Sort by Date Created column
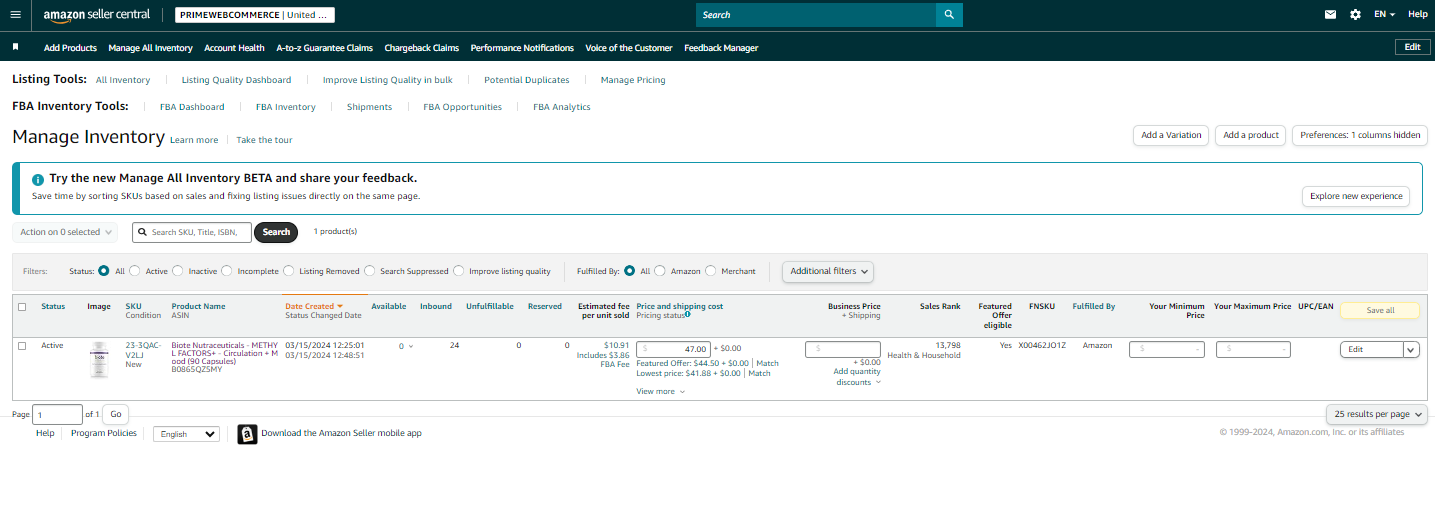Image resolution: width=1435 pixels, height=510 pixels. click(x=314, y=306)
